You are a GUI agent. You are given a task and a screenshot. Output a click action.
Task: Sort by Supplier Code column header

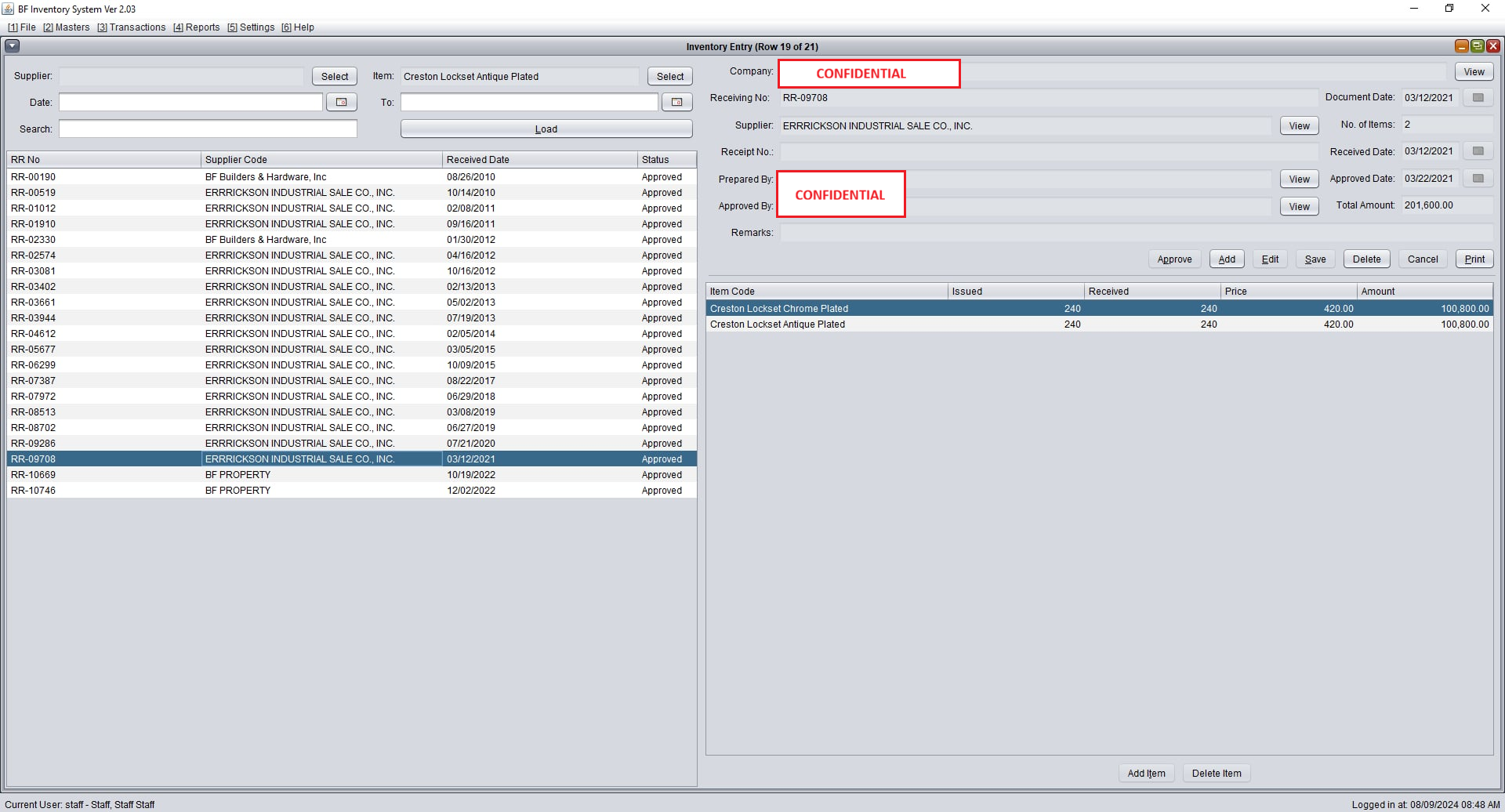[321, 160]
